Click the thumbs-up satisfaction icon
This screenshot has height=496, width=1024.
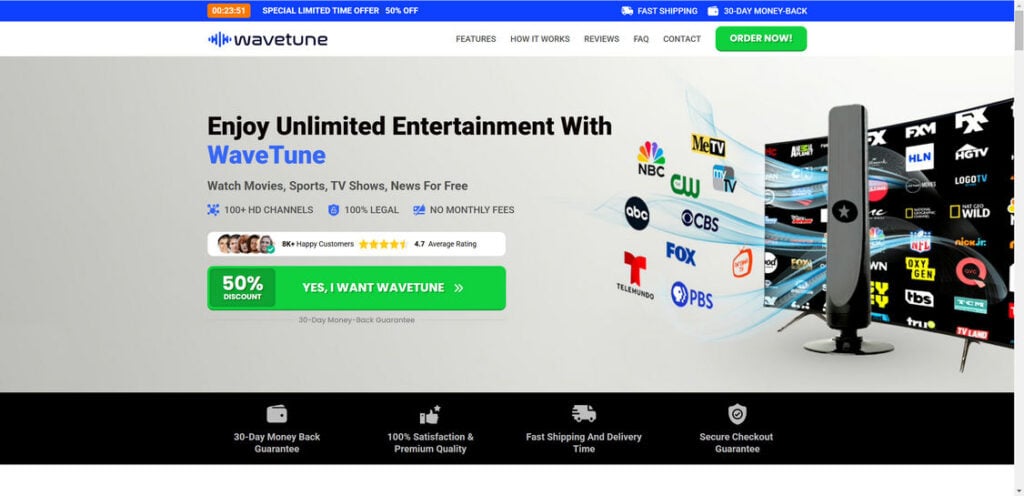[x=430, y=414]
